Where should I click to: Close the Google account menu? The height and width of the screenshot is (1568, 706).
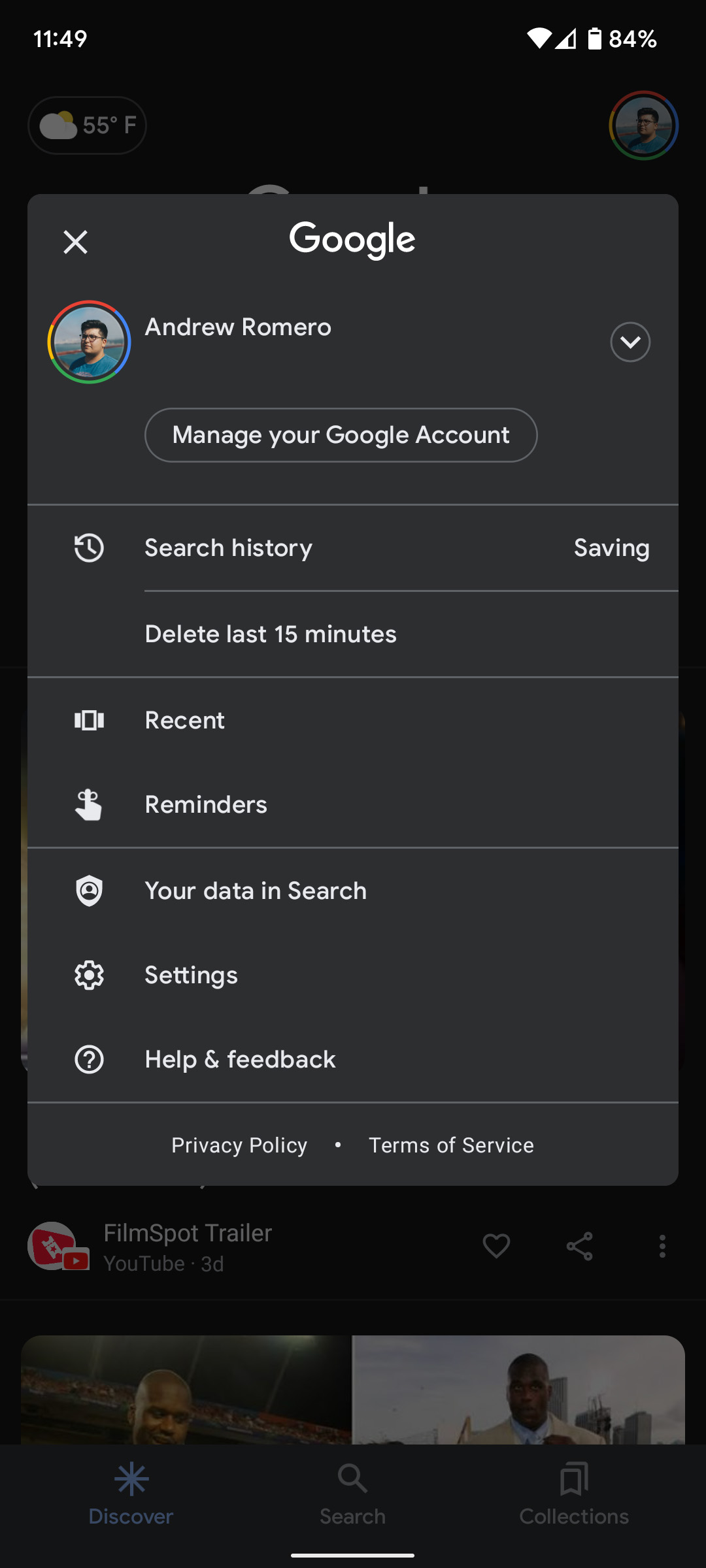[x=75, y=242]
